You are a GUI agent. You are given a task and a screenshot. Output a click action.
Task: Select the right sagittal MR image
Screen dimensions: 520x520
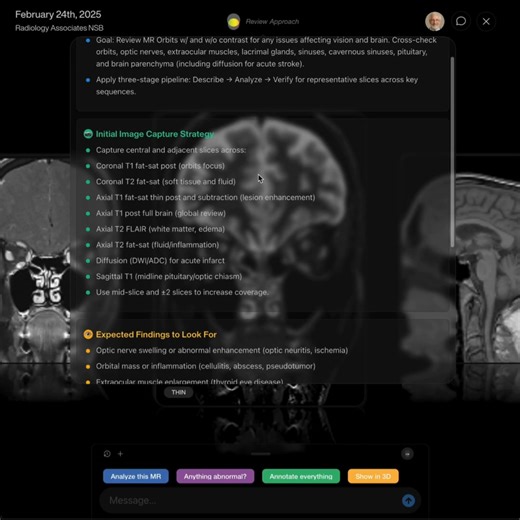coord(487,267)
